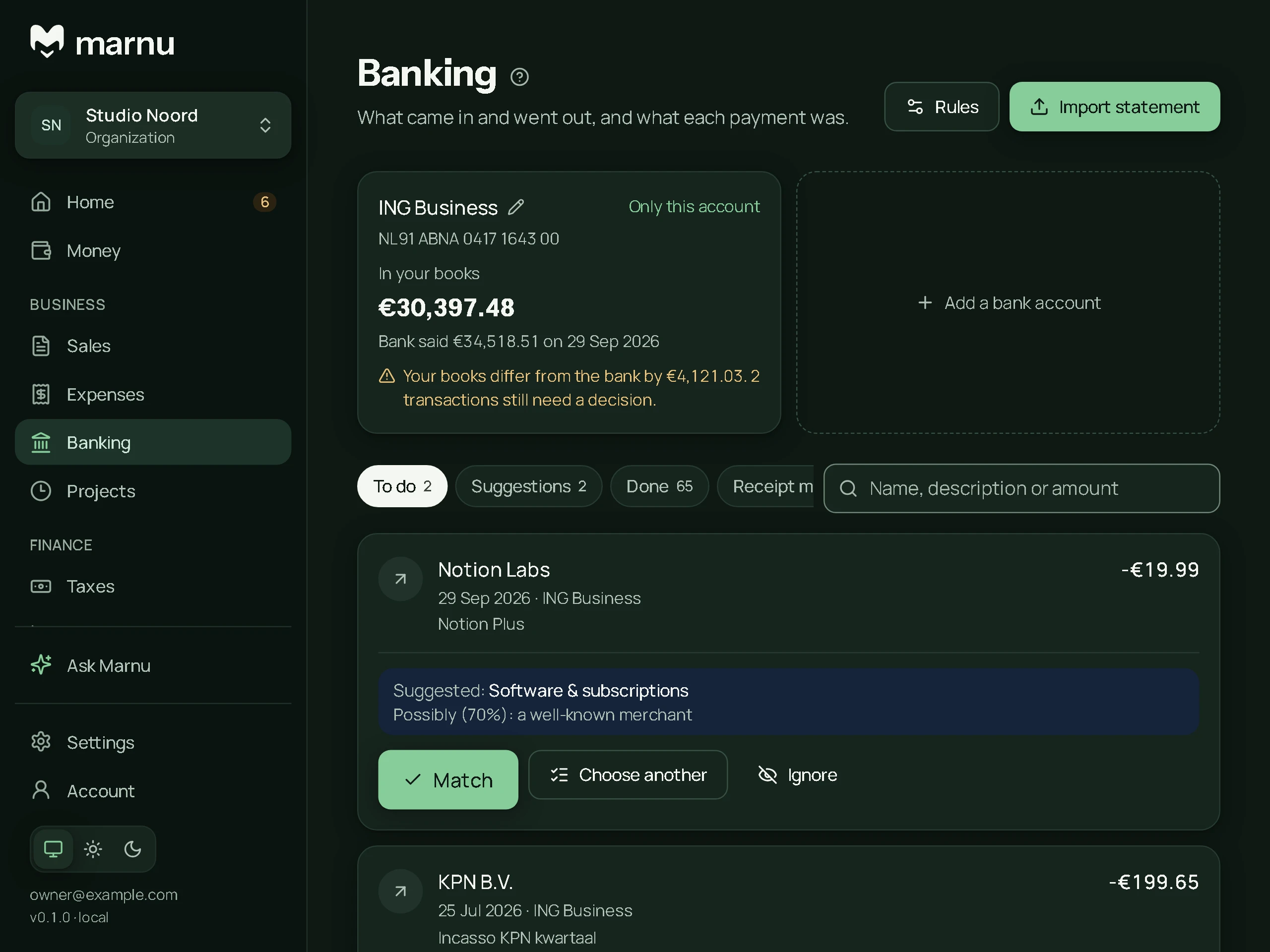1270x952 pixels.
Task: Focus the Name, description or amount search field
Action: tap(1021, 488)
